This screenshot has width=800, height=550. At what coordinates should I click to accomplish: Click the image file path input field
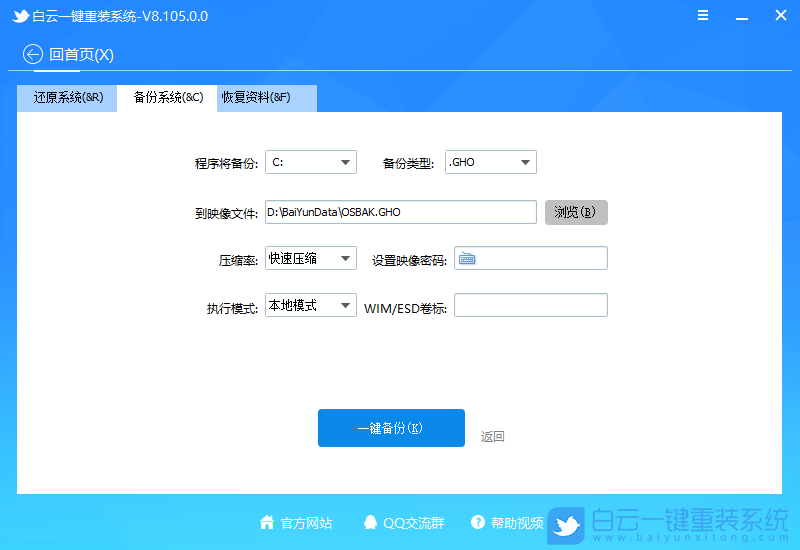(401, 212)
